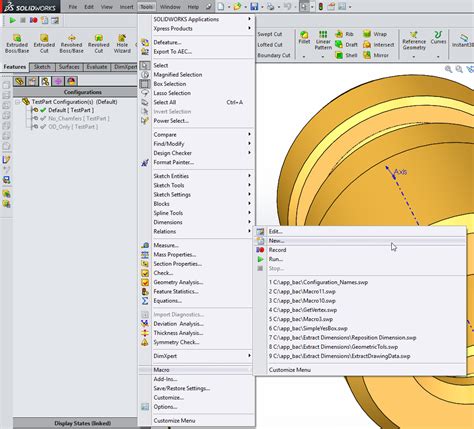
Task: Select the Rib feature tool
Action: click(344, 34)
